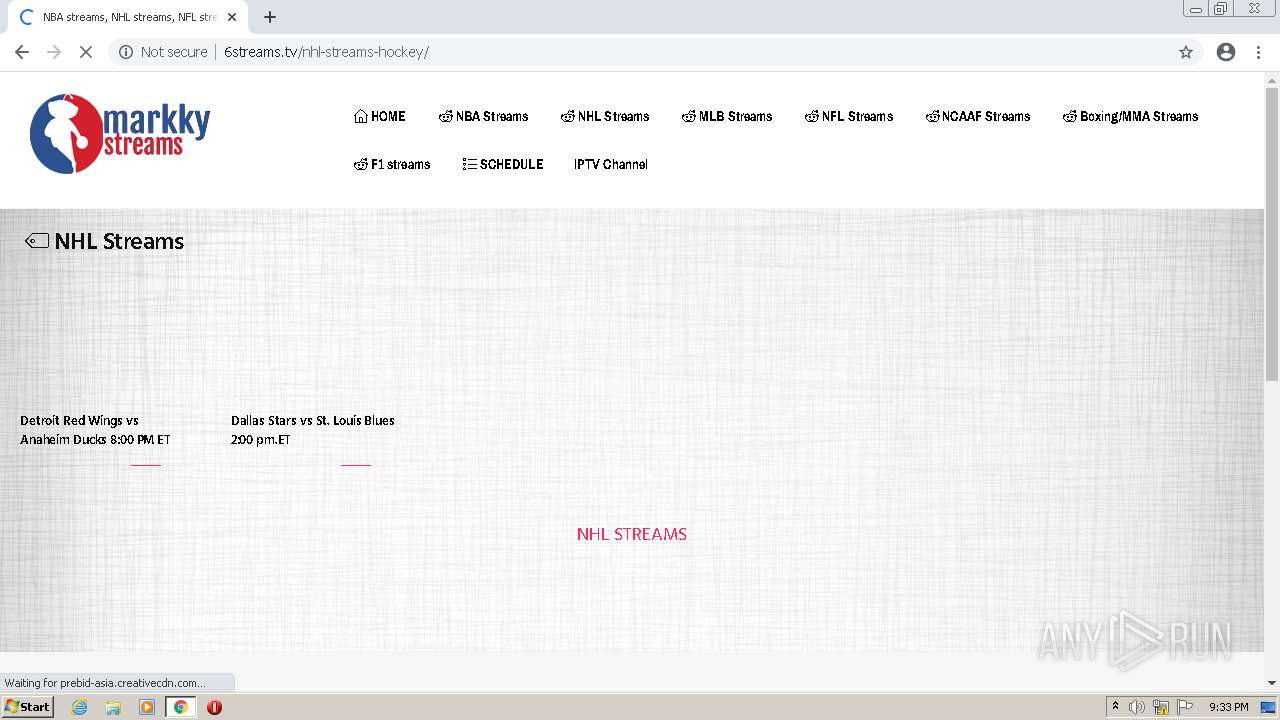Stop loading the page
Screen dimensions: 1280x720
coord(86,52)
